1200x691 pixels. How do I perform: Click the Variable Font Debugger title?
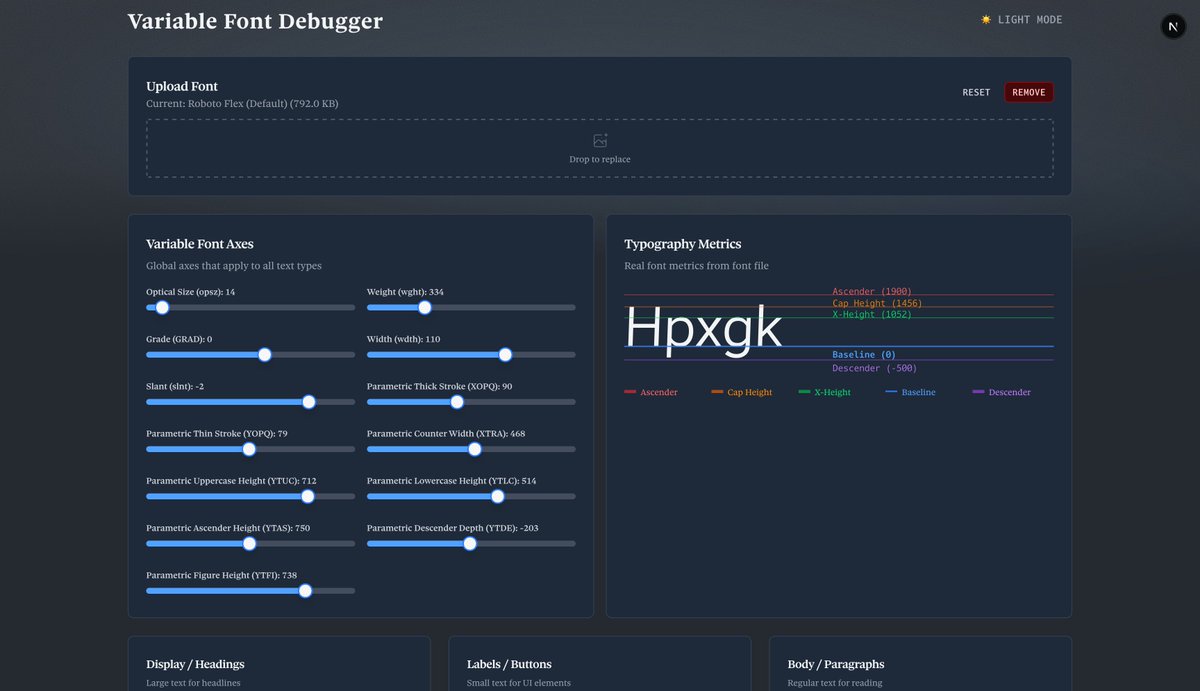point(255,21)
